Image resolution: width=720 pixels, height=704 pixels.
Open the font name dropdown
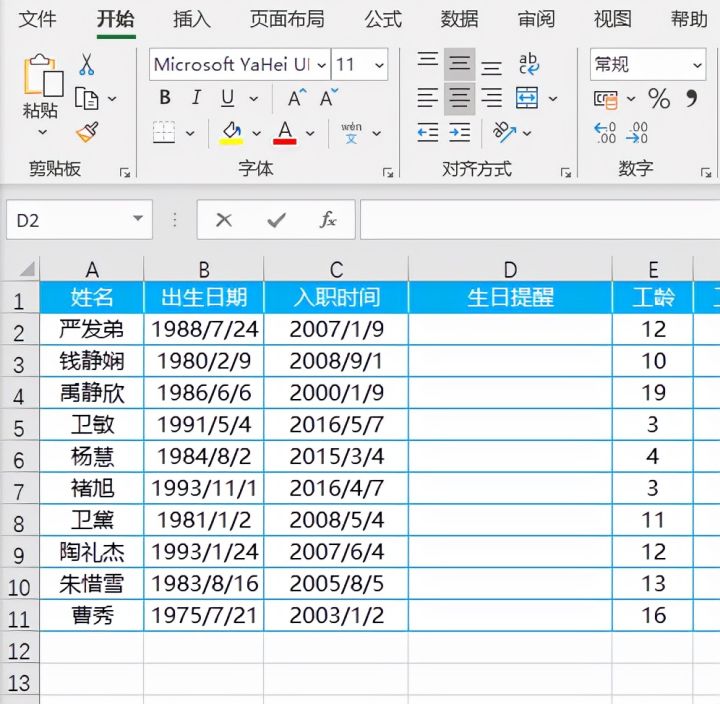[322, 65]
